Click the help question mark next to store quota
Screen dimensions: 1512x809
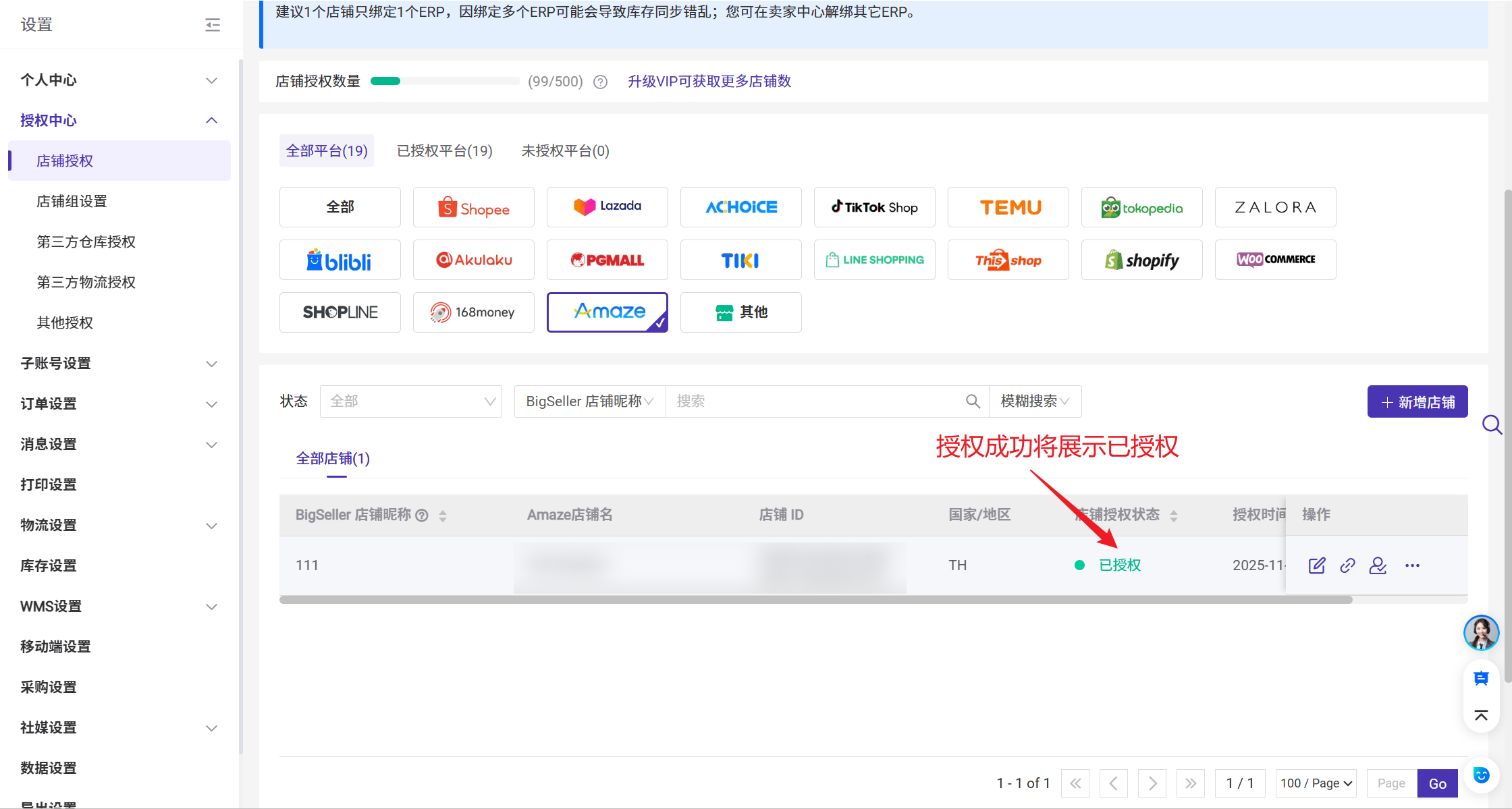click(x=600, y=82)
